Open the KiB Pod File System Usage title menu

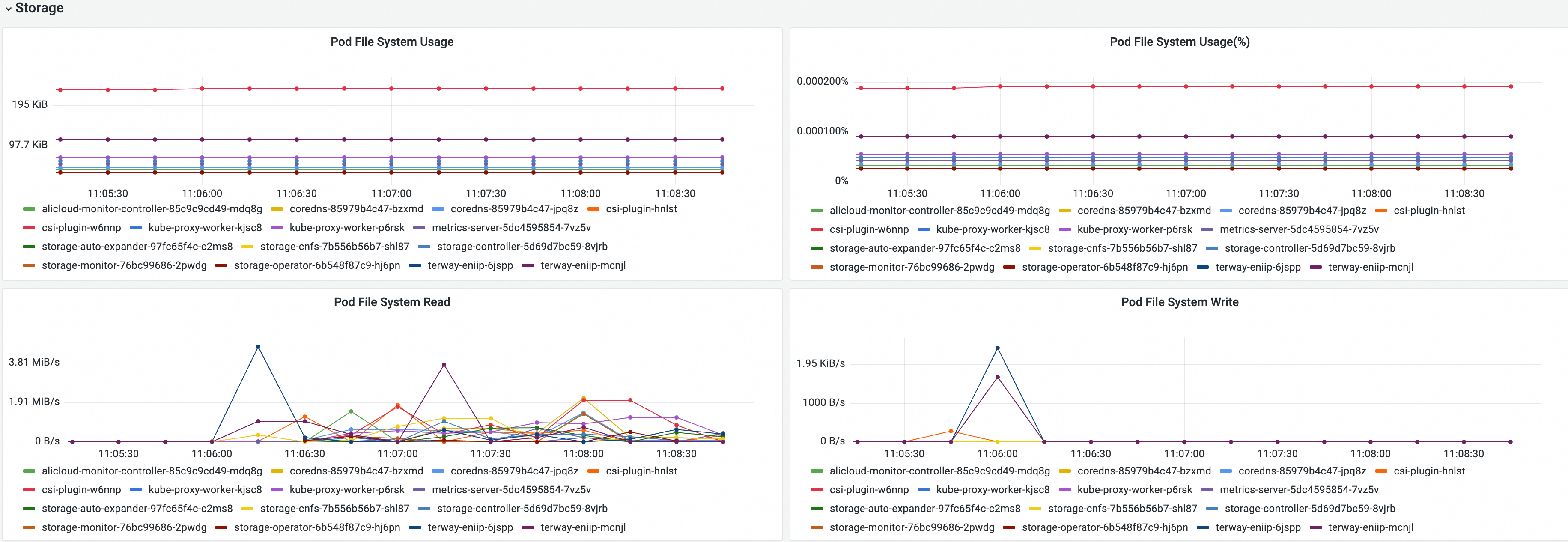coord(391,42)
